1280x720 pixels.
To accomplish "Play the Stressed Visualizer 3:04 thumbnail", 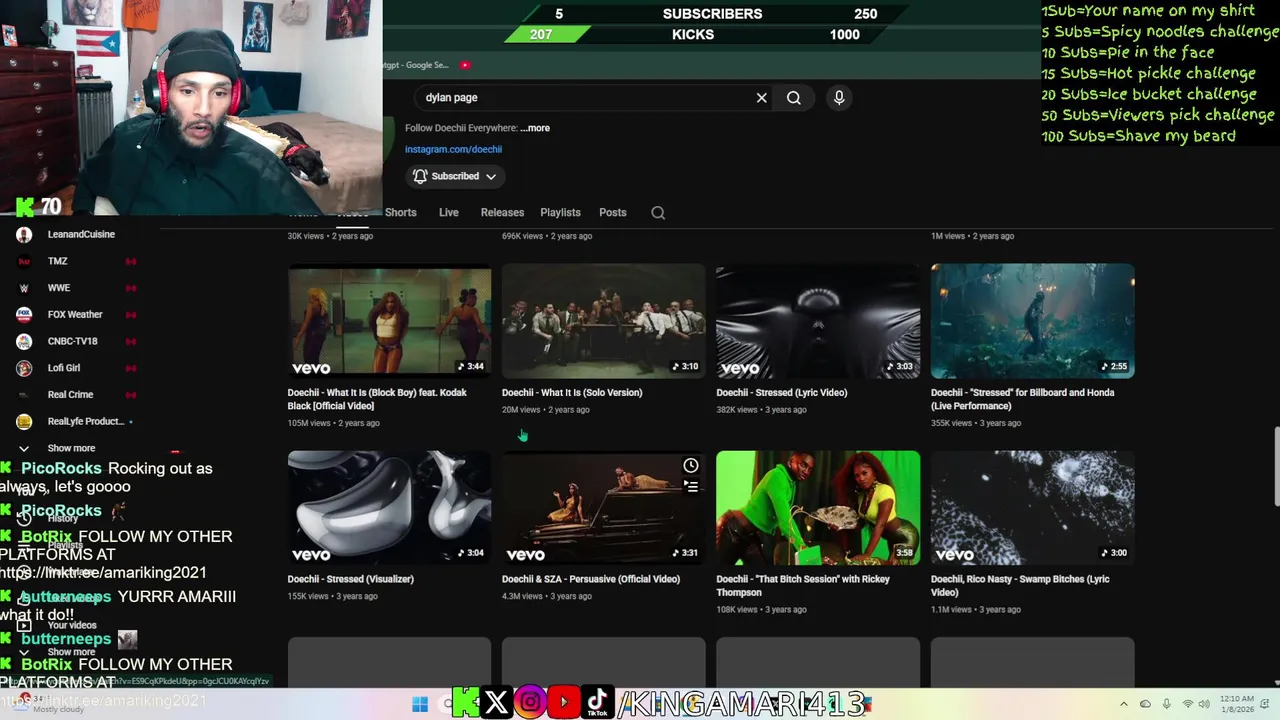I will click(x=389, y=508).
